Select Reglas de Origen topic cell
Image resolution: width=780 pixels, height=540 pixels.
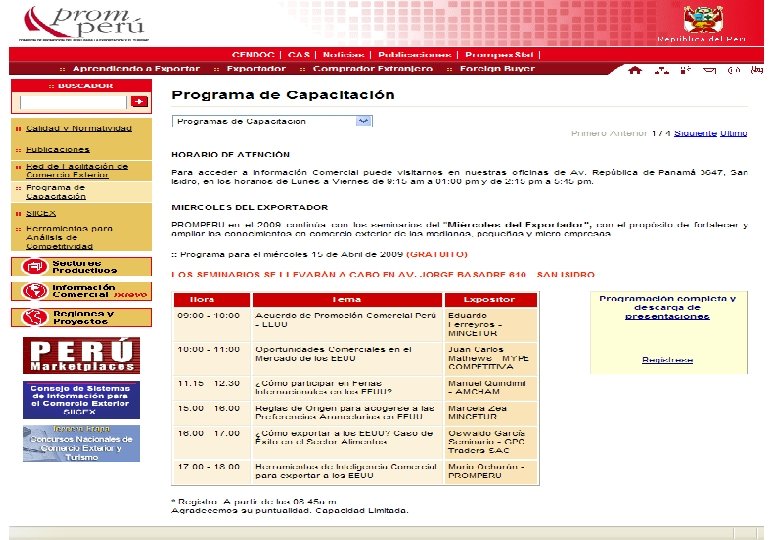pos(347,412)
